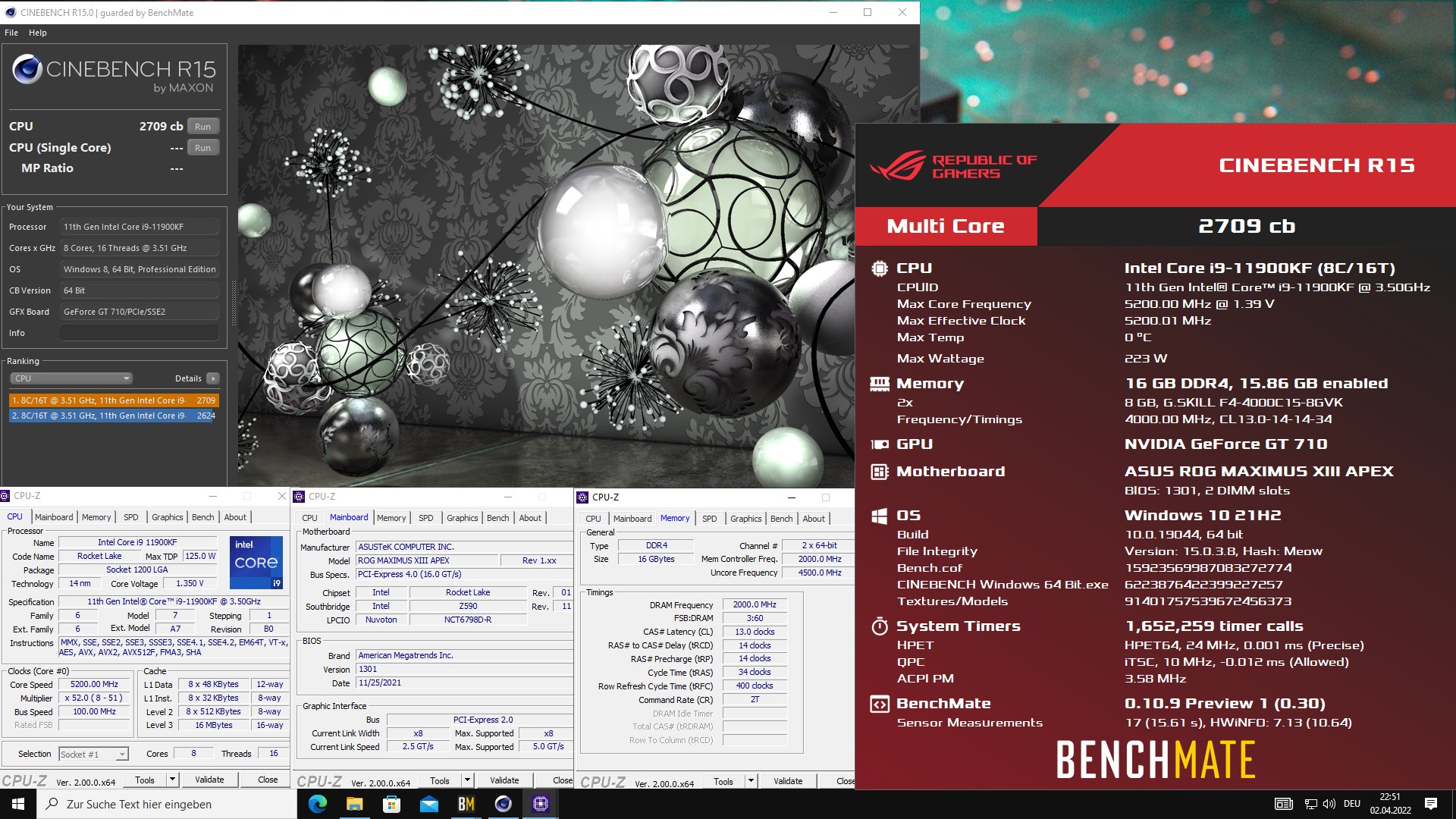Click the Info input field in Cinebench

(x=140, y=333)
